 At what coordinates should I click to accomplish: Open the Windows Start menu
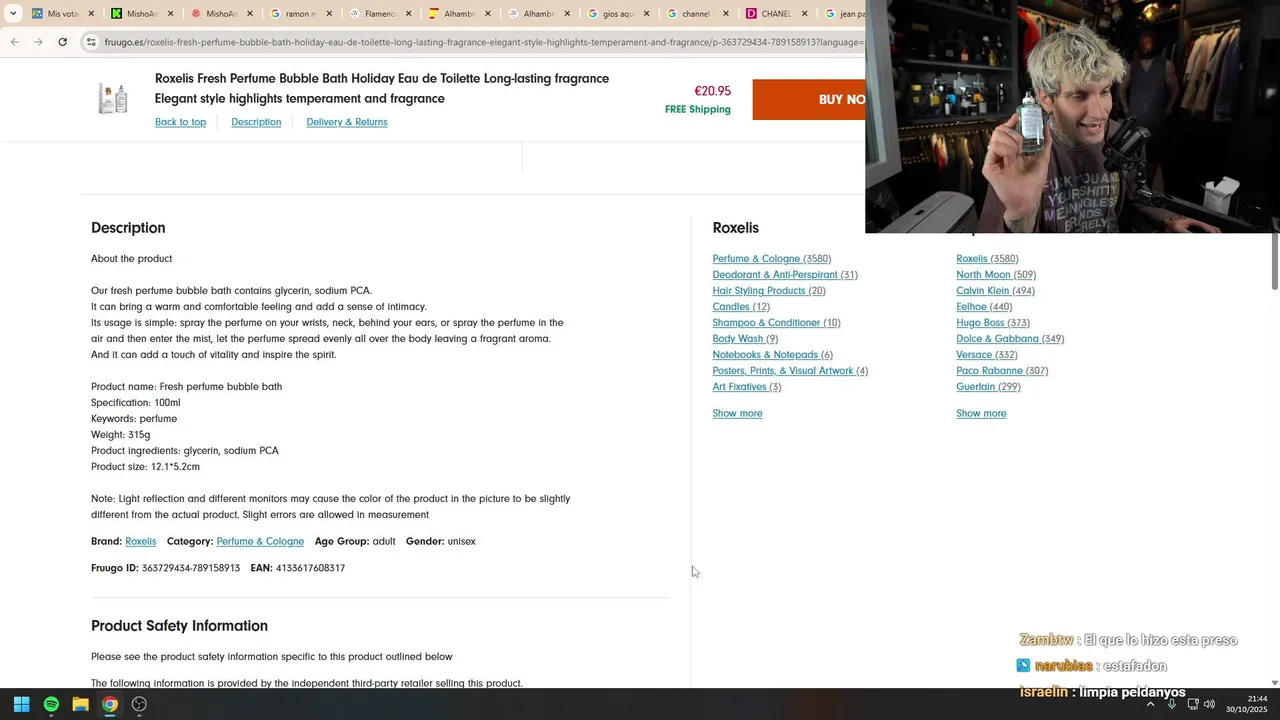coord(21,704)
